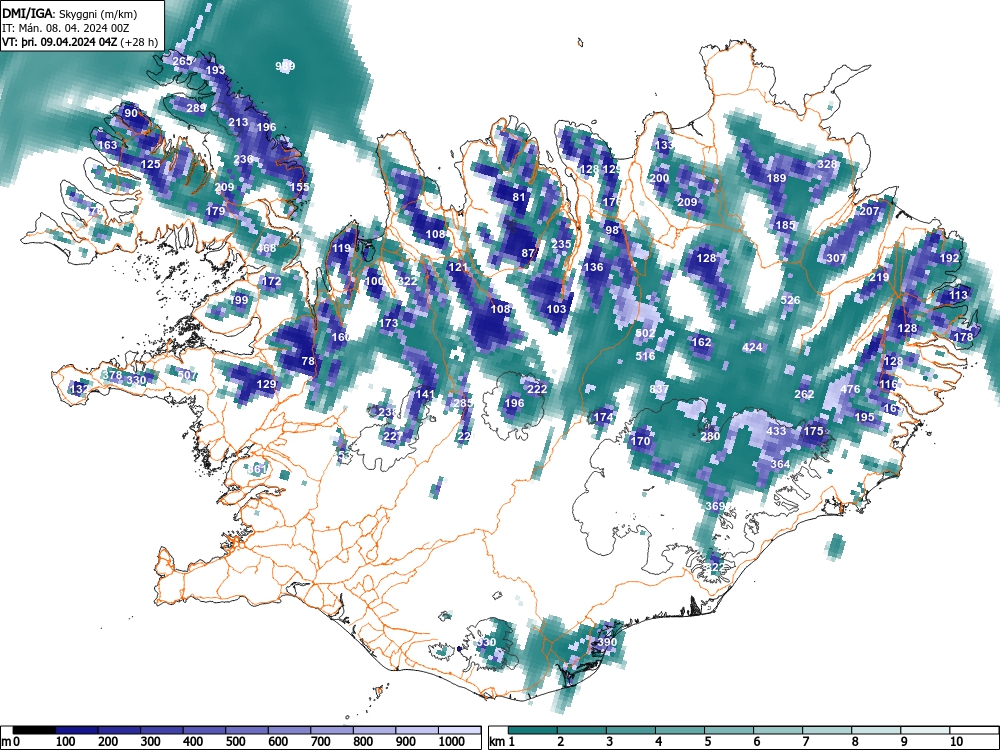1000x750 pixels.
Task: Click the visibility value 136
Action: pyautogui.click(x=593, y=267)
